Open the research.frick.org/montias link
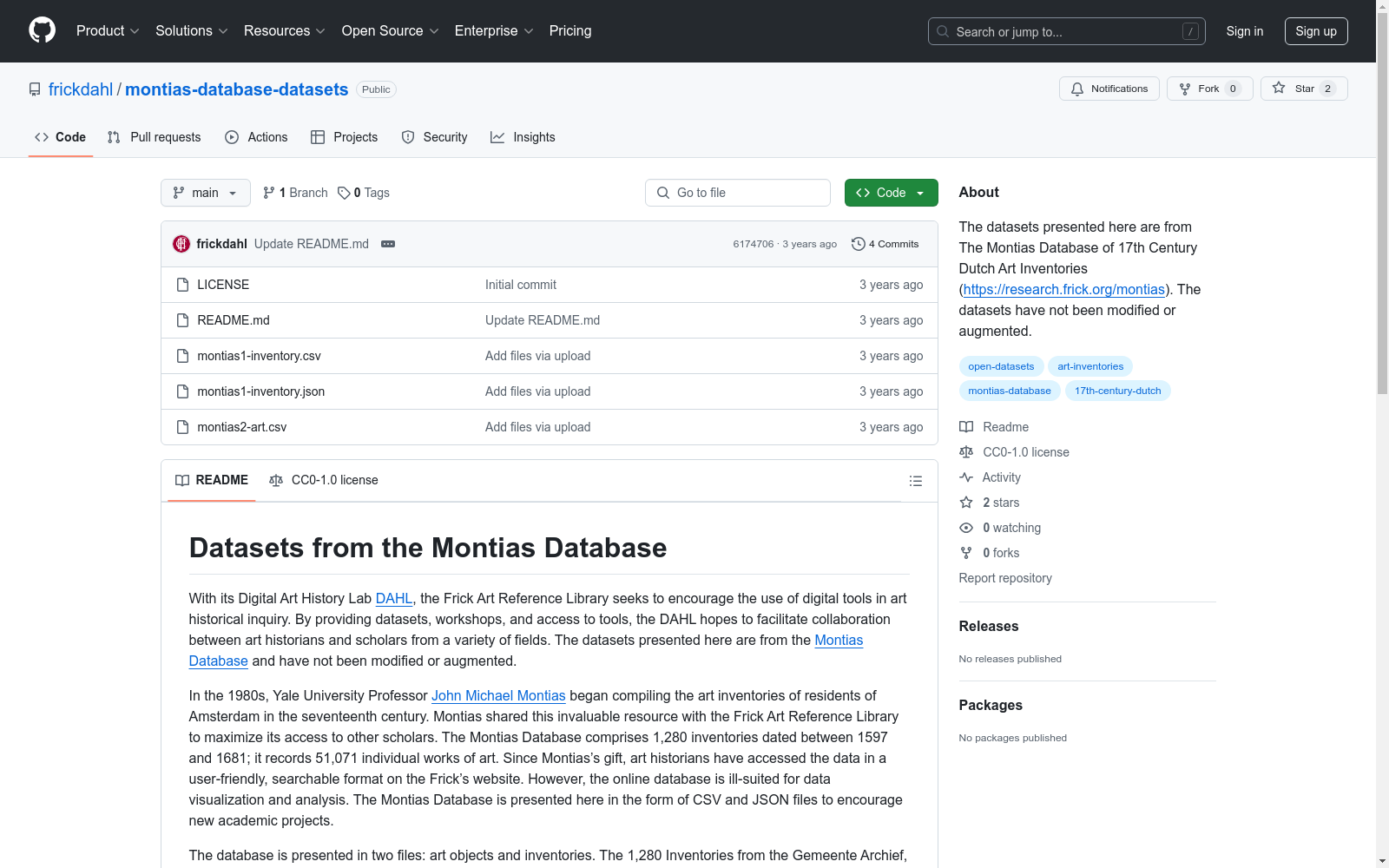 tap(1064, 289)
